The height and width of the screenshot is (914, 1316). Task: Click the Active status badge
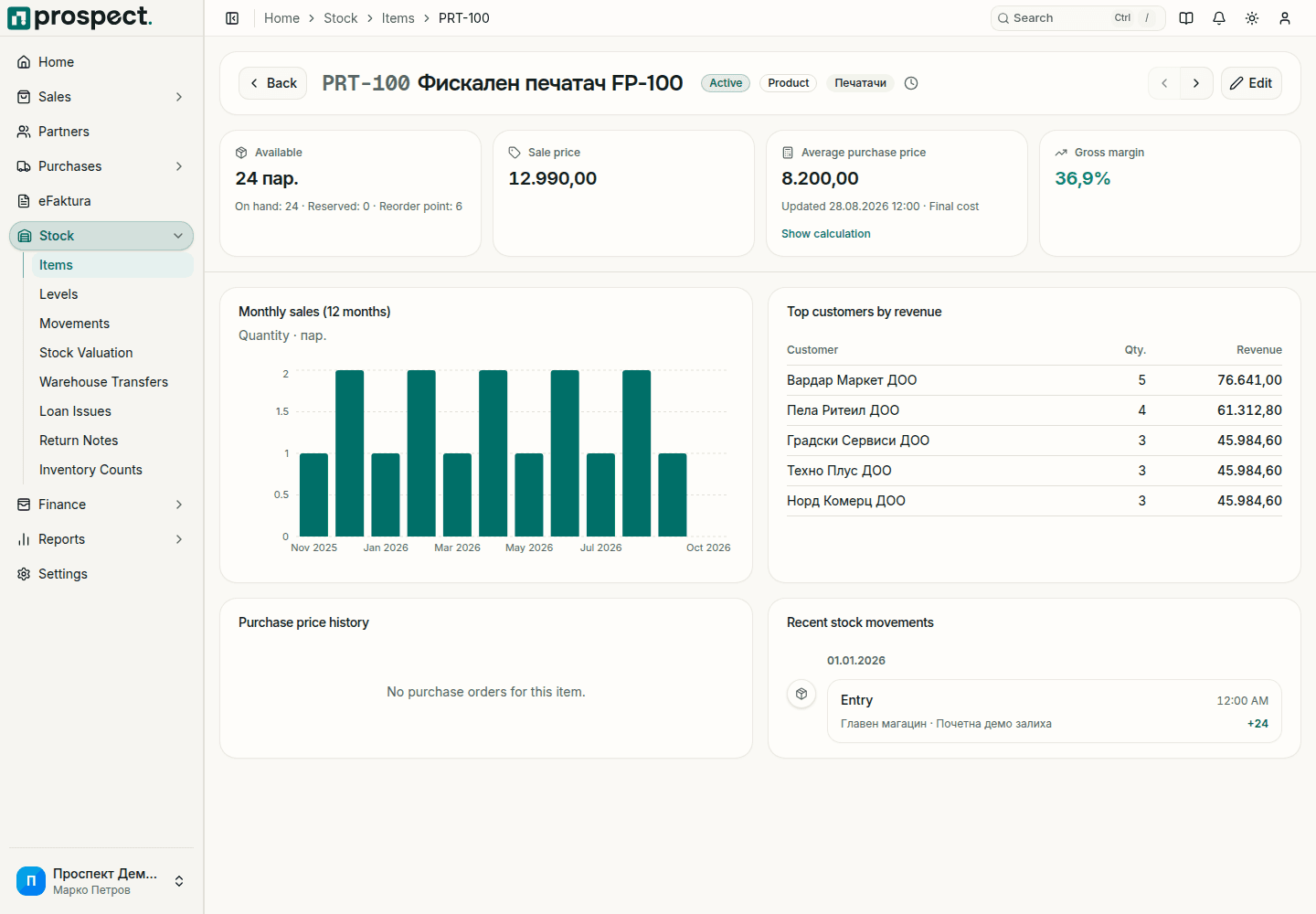(x=726, y=83)
